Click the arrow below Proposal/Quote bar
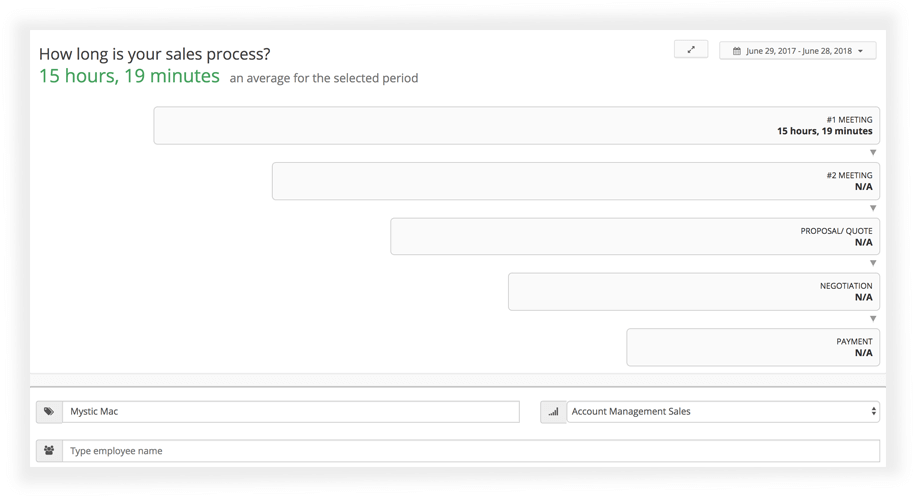The width and height of the screenshot is (916, 497). tap(873, 263)
